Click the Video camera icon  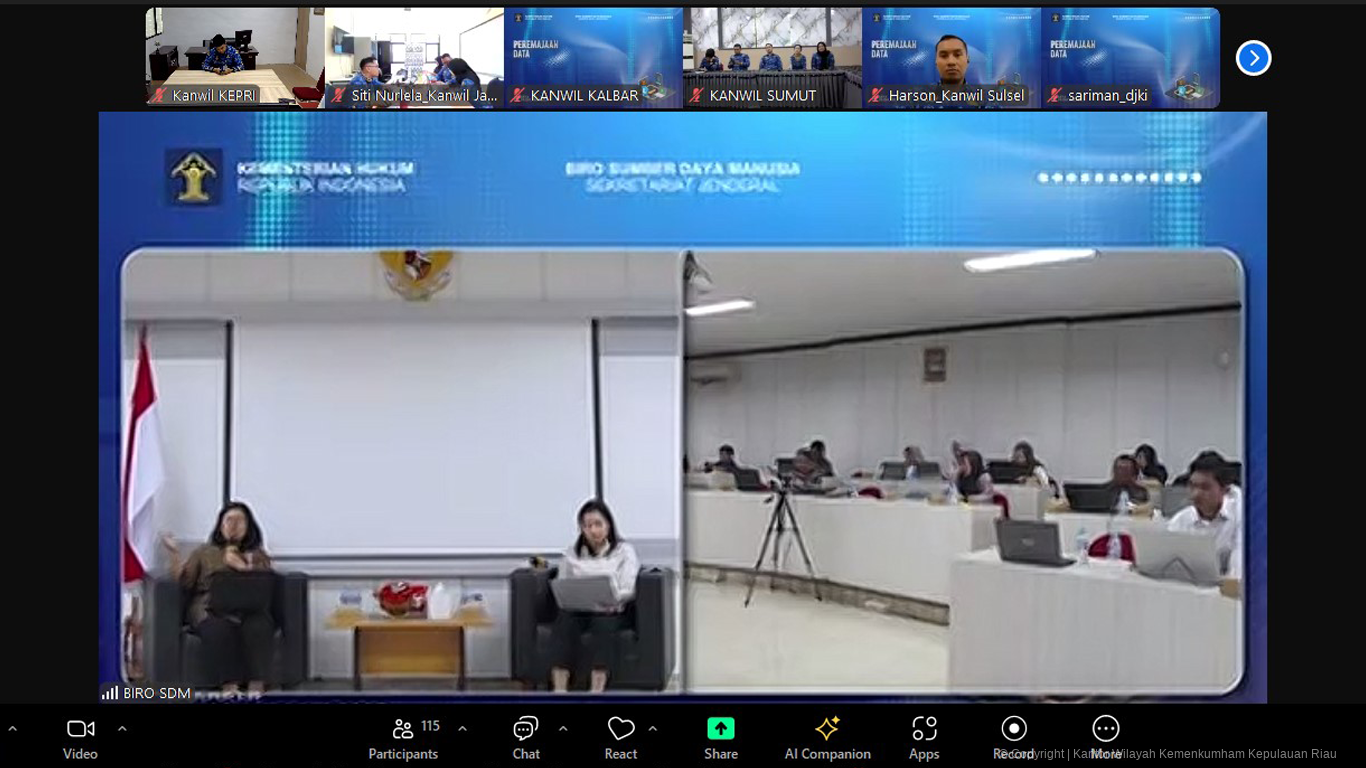click(x=80, y=729)
